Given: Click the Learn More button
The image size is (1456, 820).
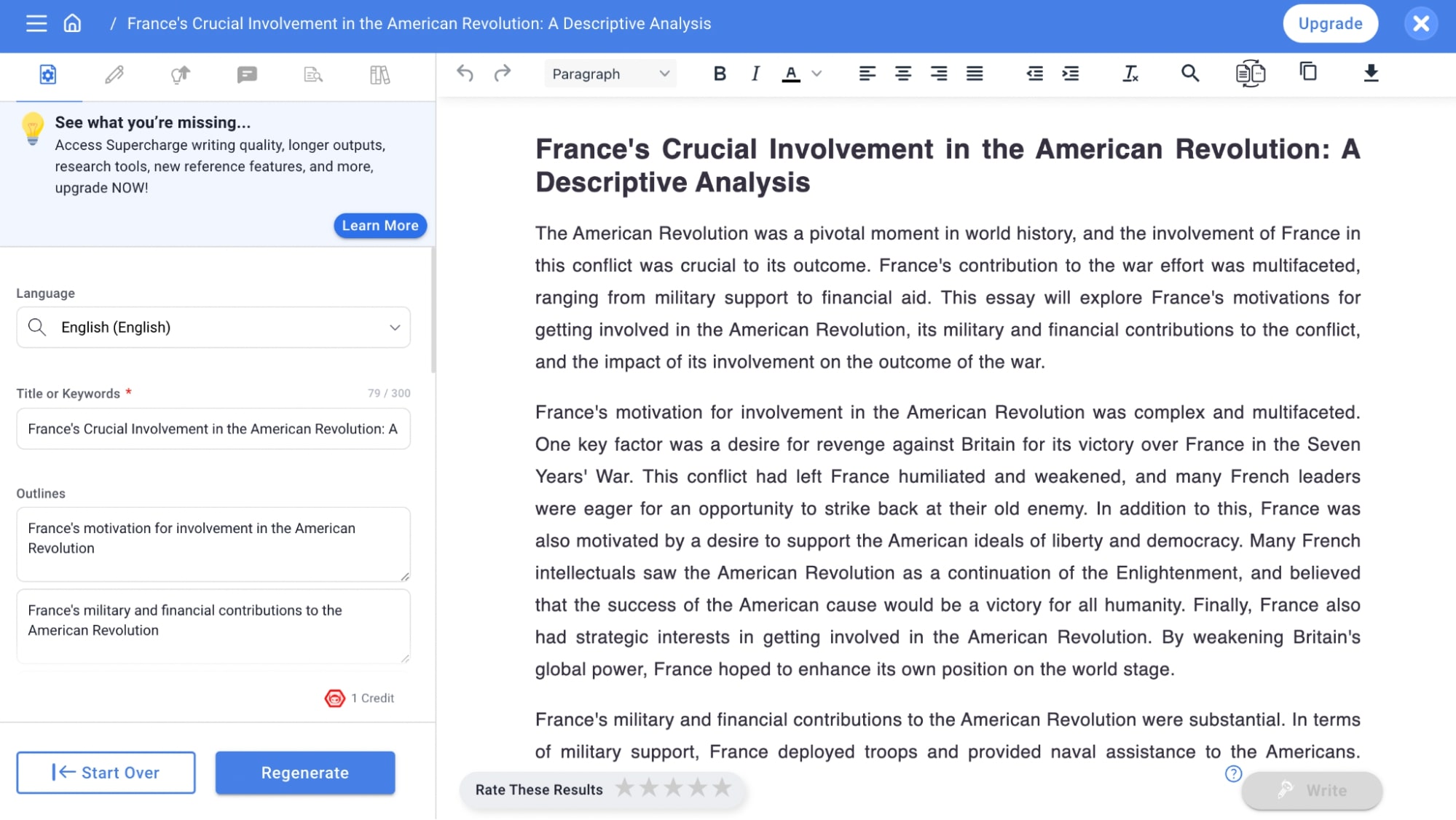Looking at the screenshot, I should 381,225.
